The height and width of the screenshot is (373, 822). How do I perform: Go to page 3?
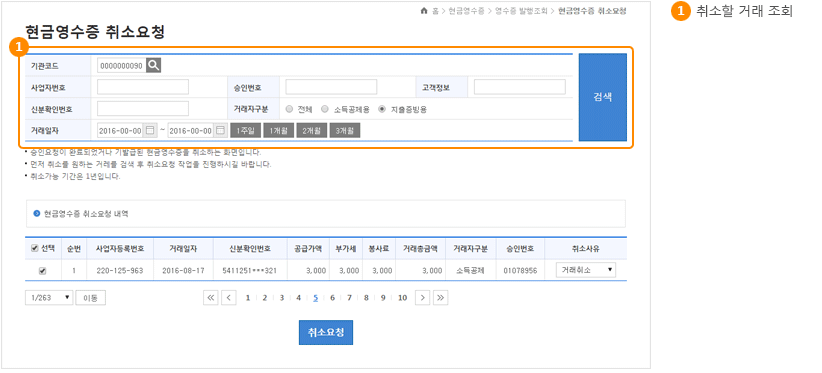(x=282, y=298)
